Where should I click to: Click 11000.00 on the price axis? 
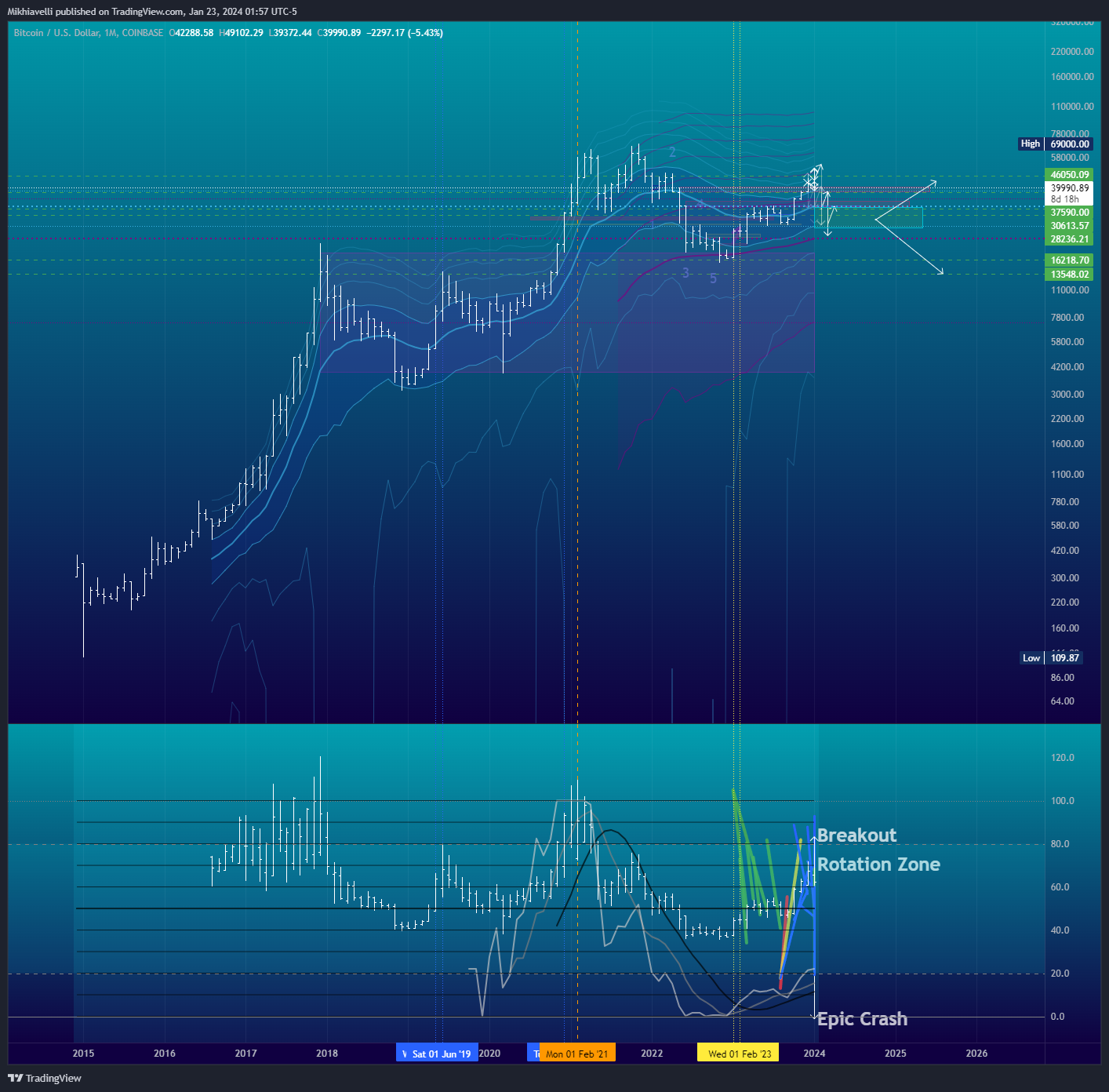coord(1070,290)
